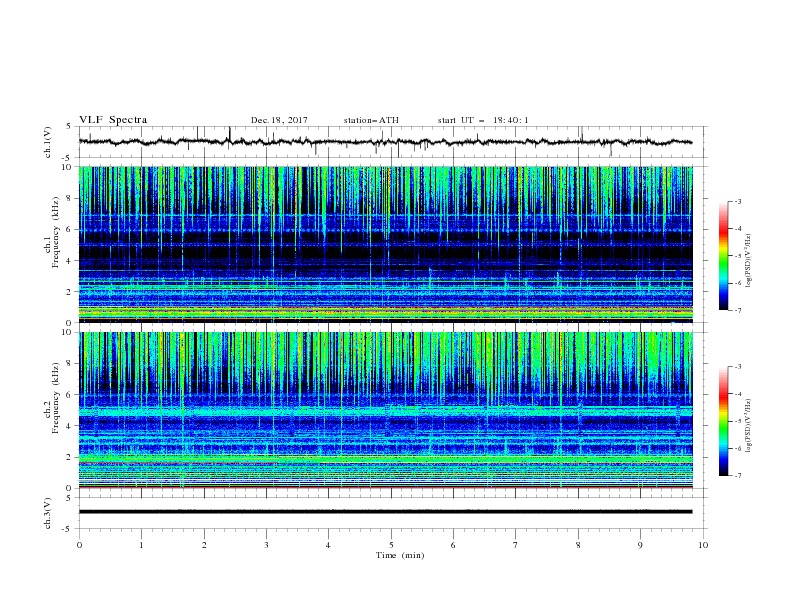This screenshot has height=612, width=792.
Task: Click the "7" tick on the time axis
Action: [516, 545]
